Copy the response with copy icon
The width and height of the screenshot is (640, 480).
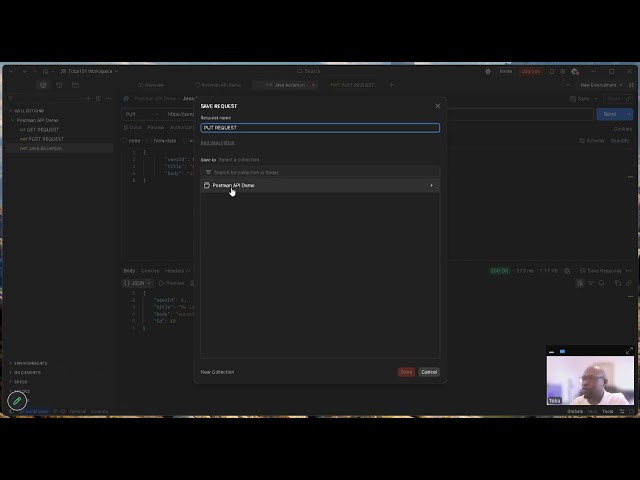coord(618,283)
